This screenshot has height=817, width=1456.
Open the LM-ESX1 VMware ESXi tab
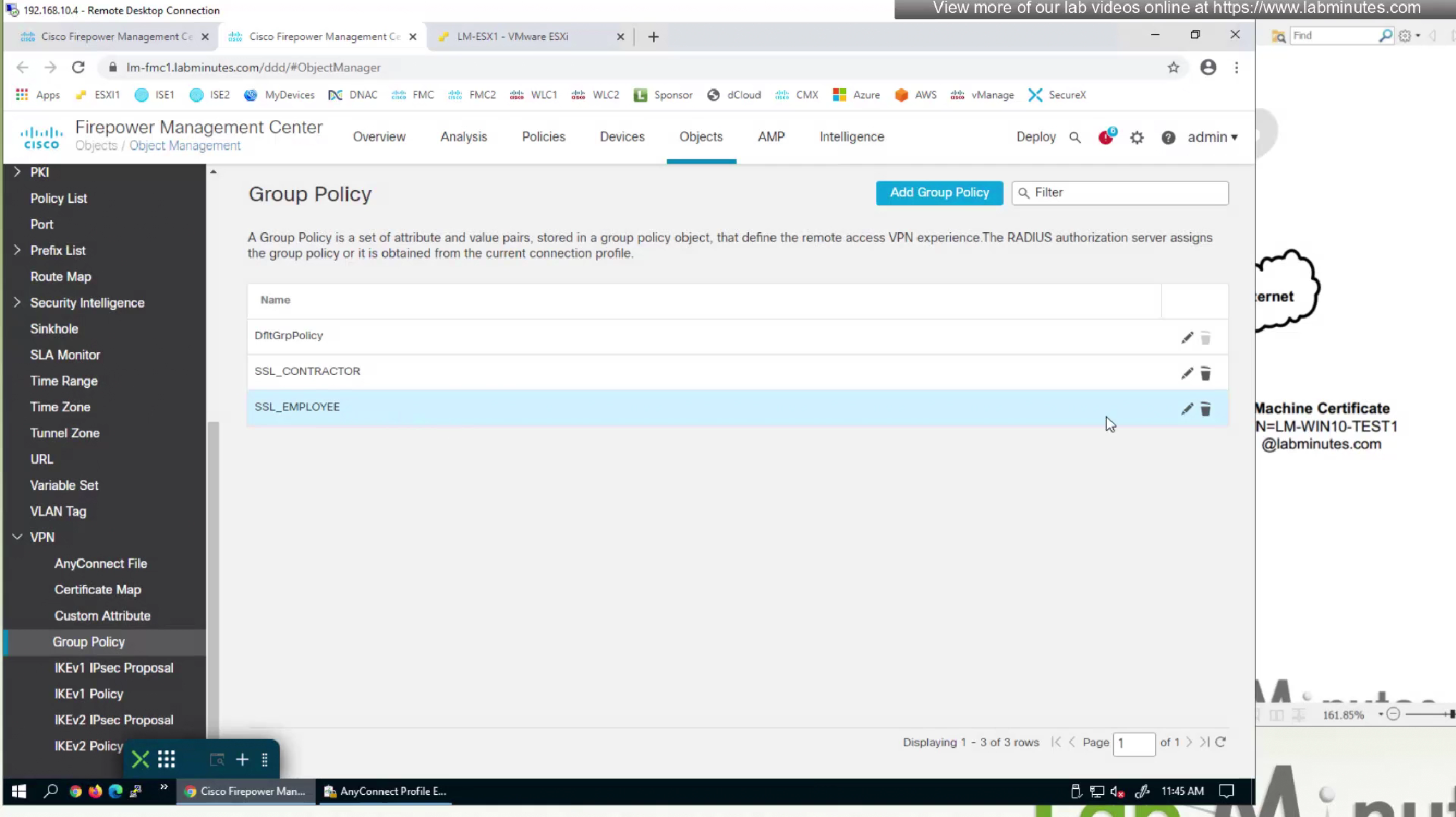point(512,36)
